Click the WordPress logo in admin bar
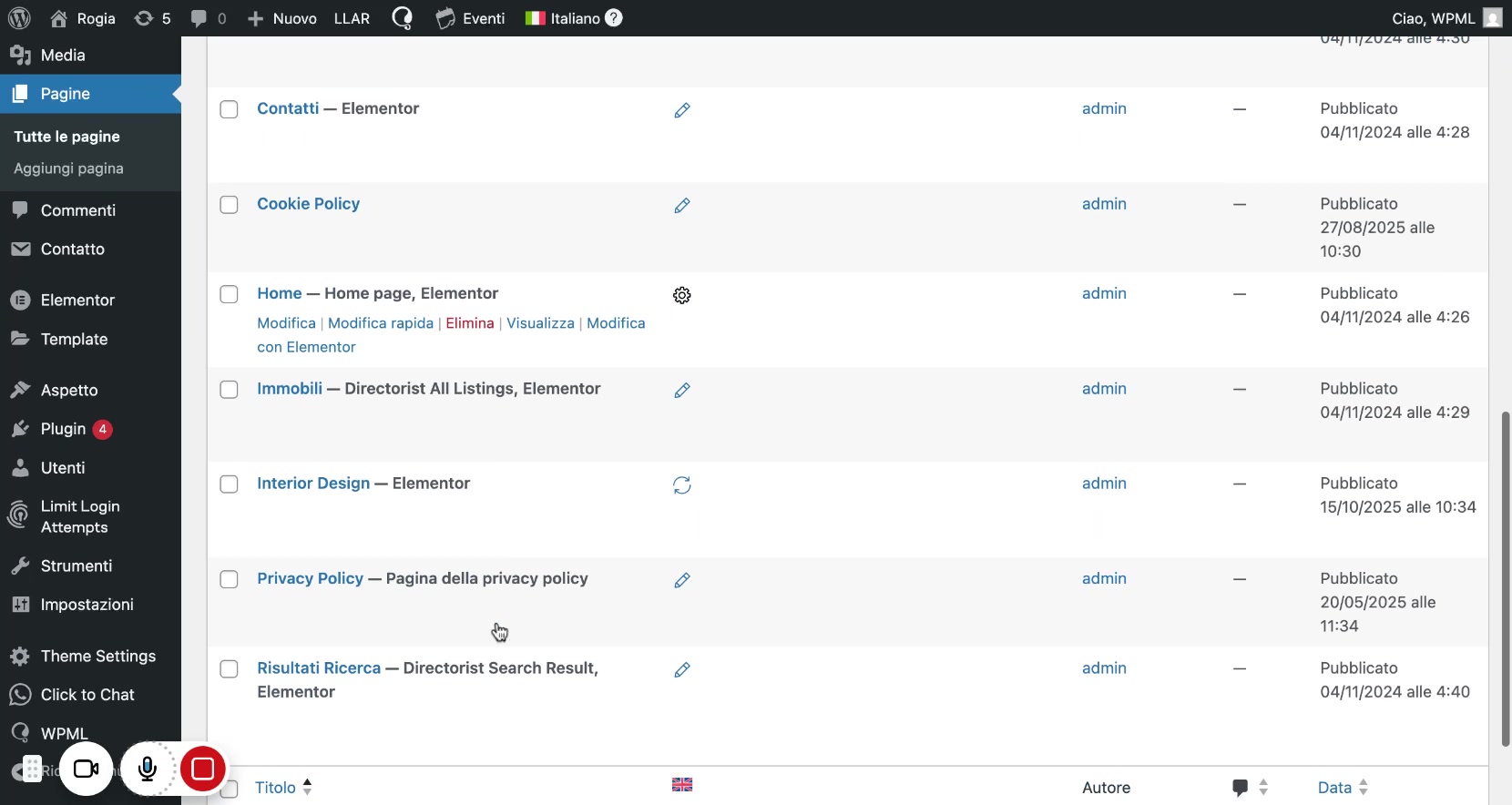The width and height of the screenshot is (1512, 805). click(19, 18)
